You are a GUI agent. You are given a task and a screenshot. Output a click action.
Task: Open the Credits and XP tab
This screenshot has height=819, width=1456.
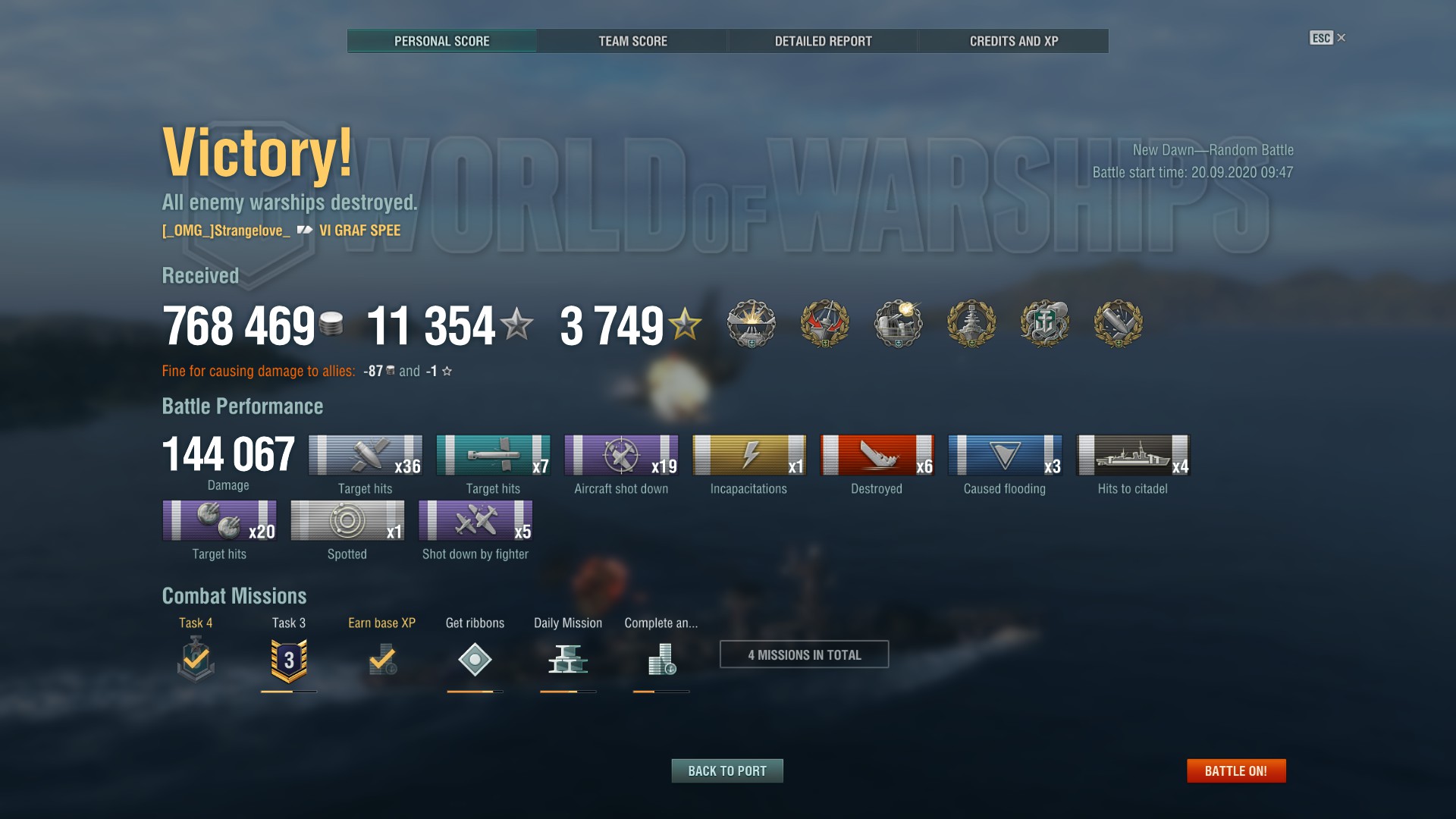point(1014,41)
